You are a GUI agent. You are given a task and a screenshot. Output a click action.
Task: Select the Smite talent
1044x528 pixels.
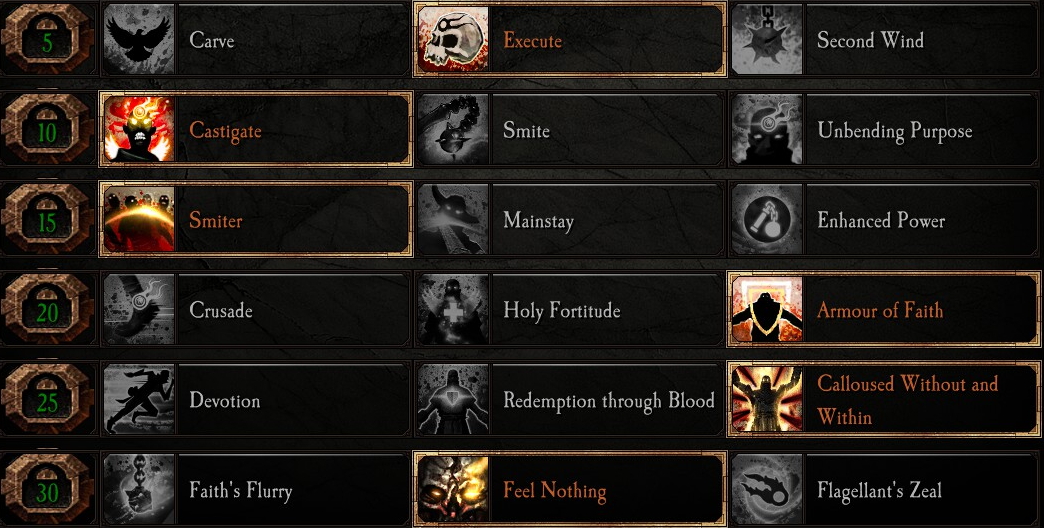pyautogui.click(x=570, y=130)
